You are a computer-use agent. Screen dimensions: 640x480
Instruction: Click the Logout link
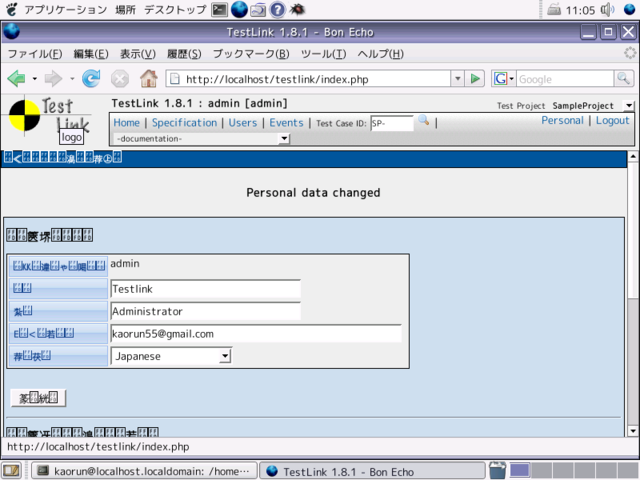tap(613, 120)
